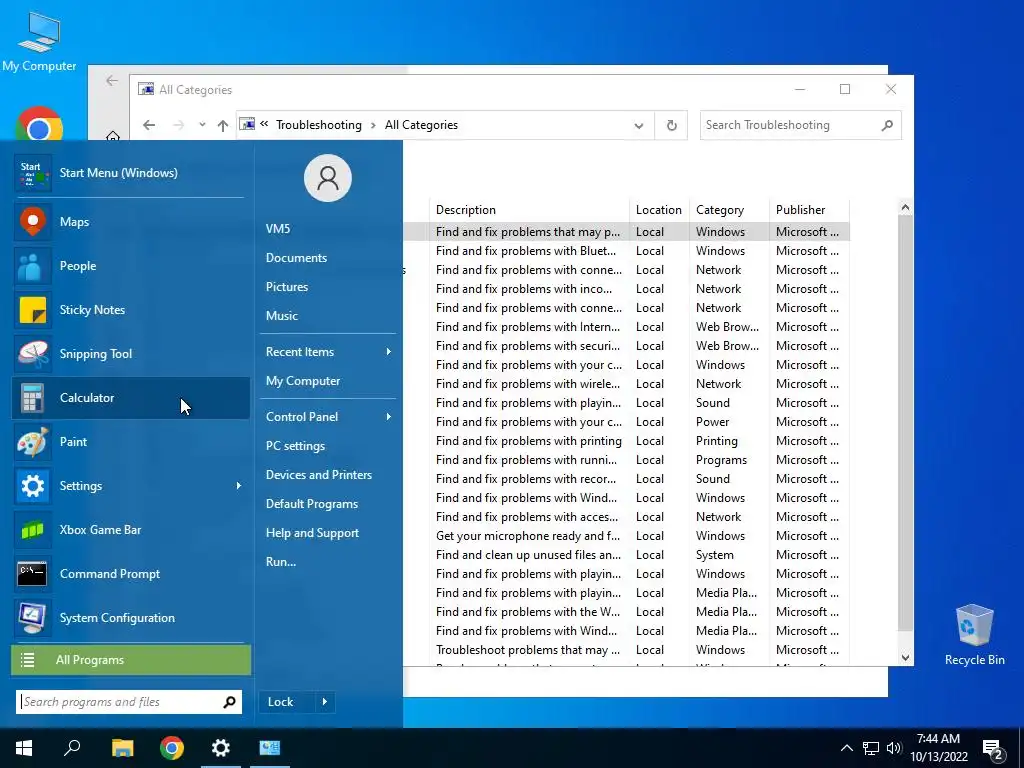Open recent locations dropdown arrow
1024x768 pixels.
202,125
